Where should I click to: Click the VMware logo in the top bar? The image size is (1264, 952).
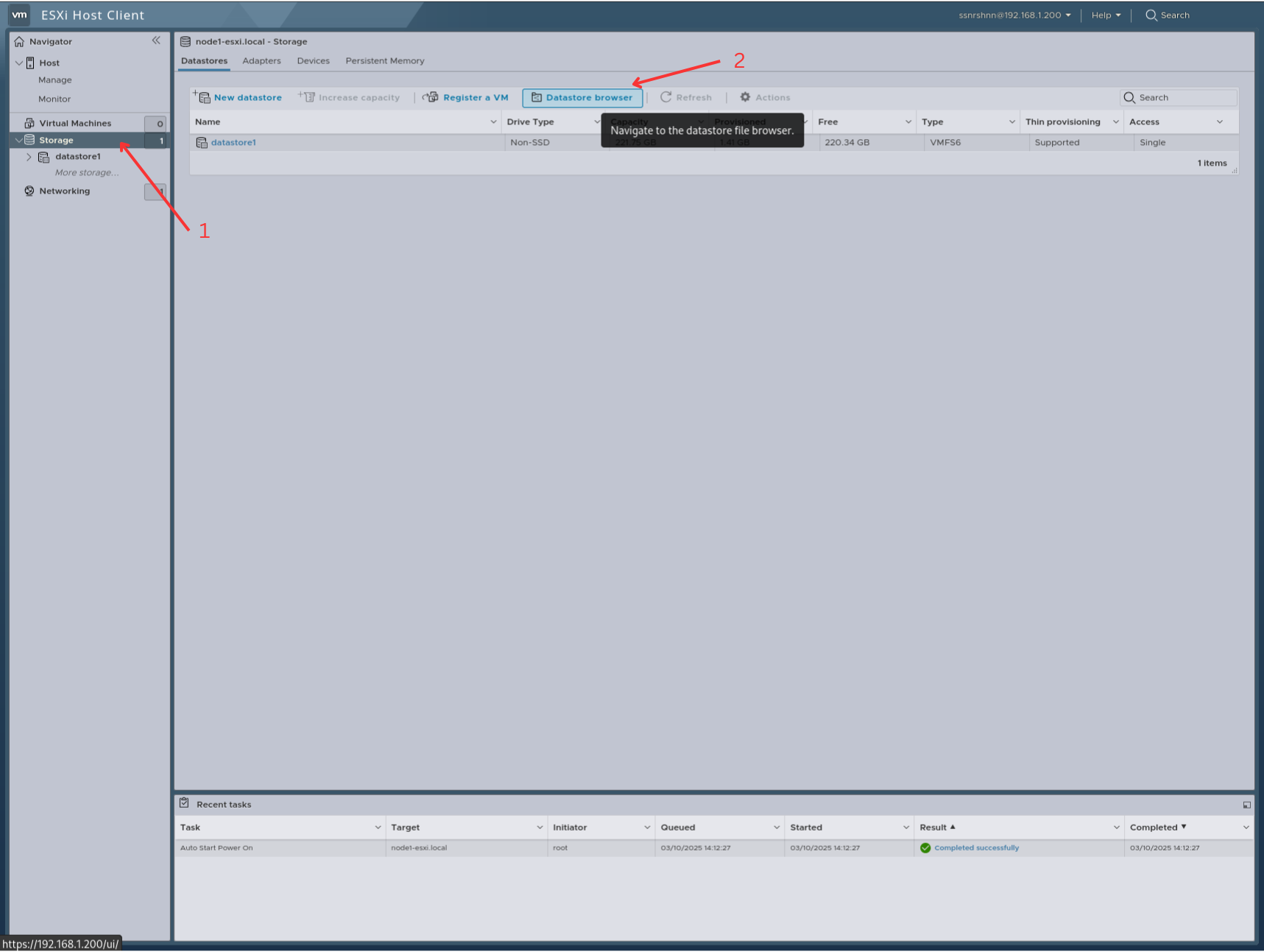click(18, 15)
